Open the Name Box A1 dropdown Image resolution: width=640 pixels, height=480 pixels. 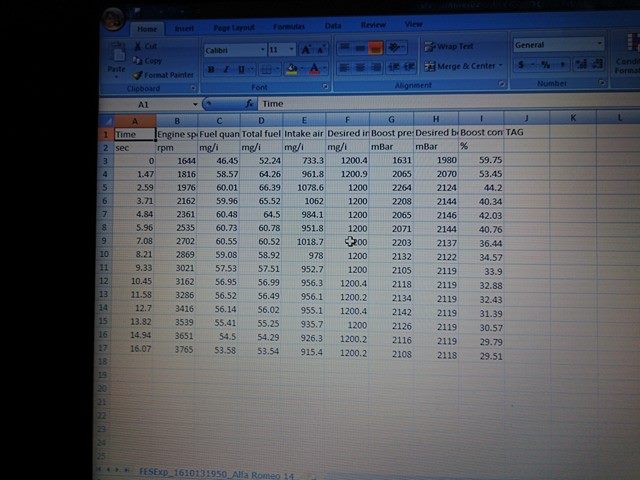[195, 104]
